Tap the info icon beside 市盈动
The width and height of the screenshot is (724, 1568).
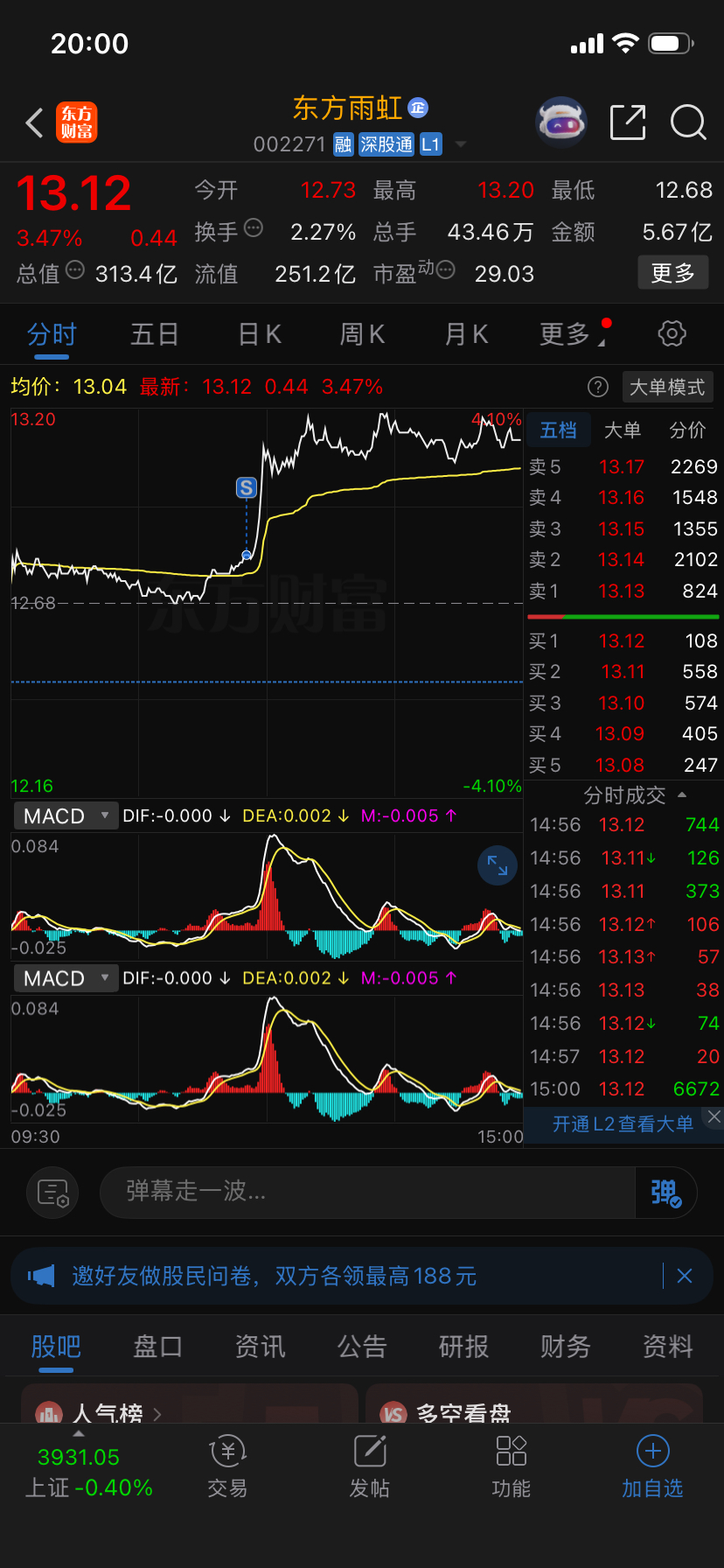445,270
